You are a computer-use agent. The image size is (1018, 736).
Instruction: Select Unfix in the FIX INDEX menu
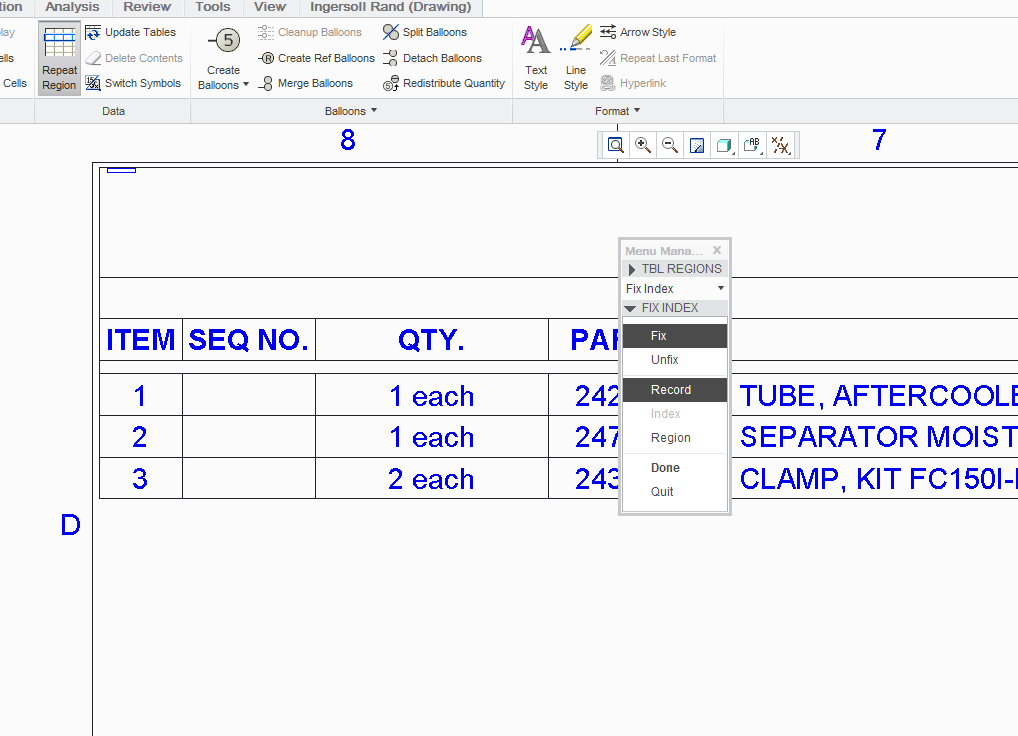click(675, 360)
